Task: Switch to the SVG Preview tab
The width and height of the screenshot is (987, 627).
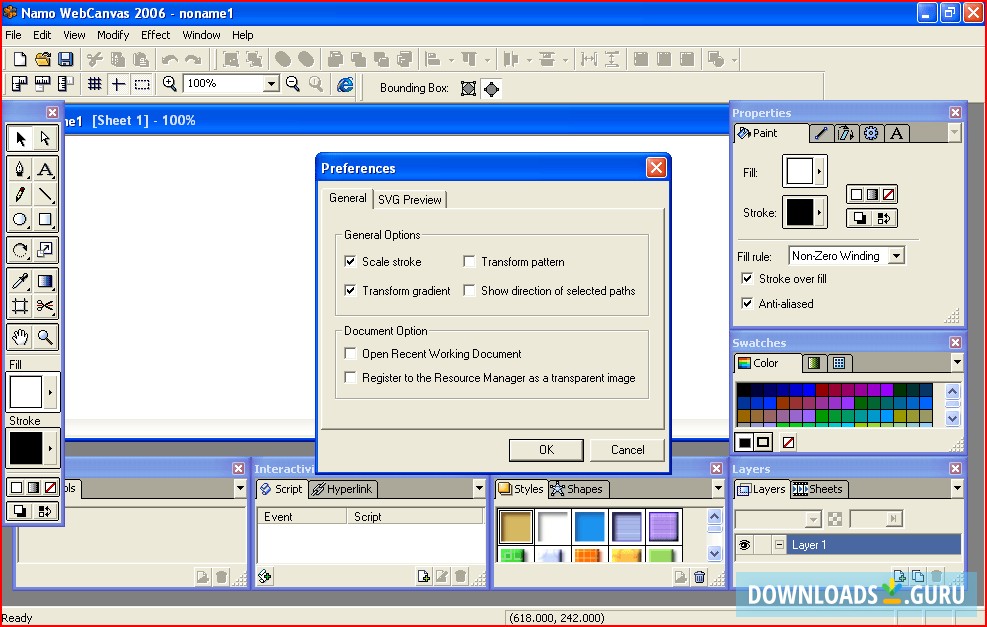Action: [410, 199]
